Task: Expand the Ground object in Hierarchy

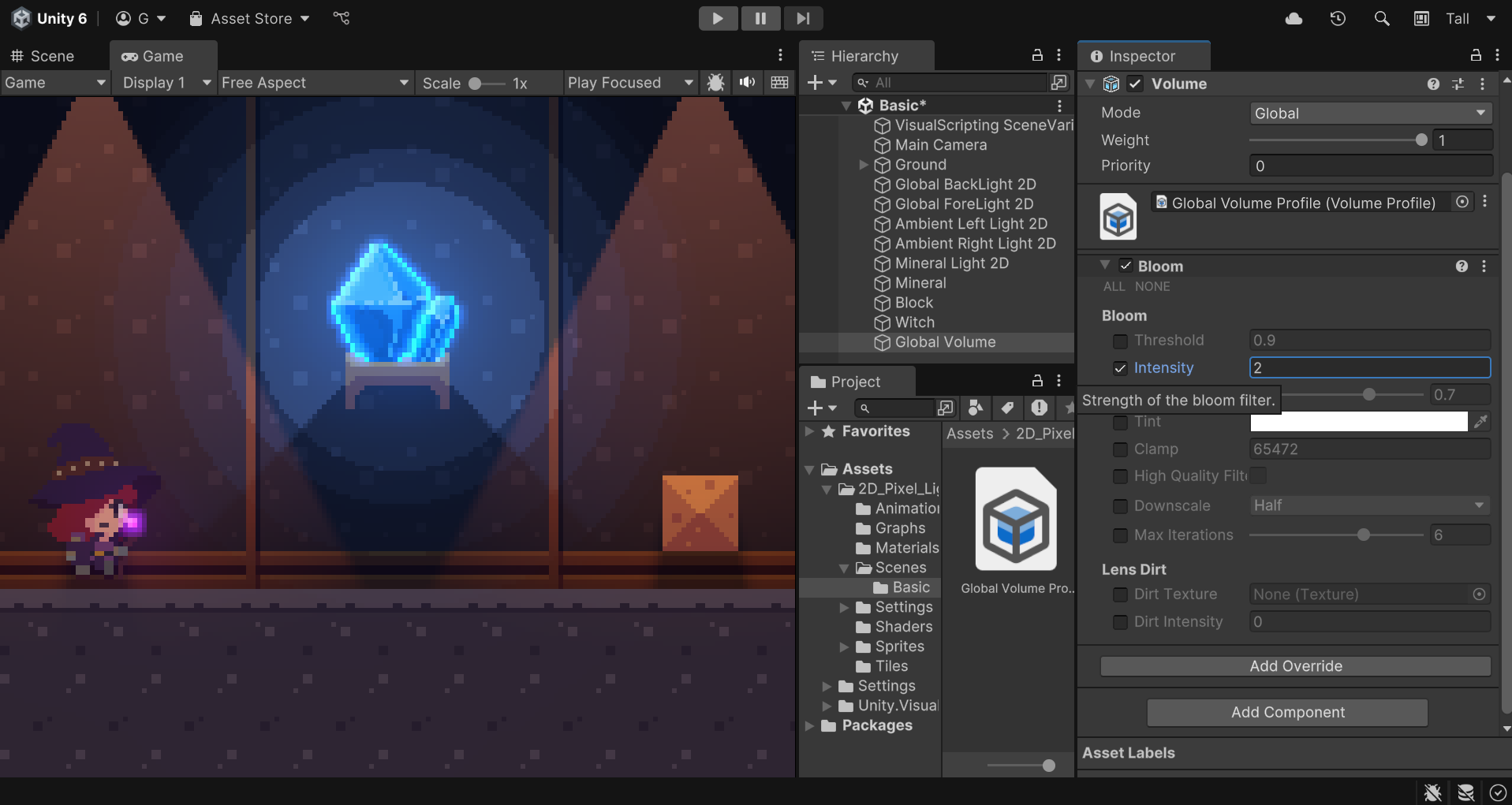Action: [864, 165]
